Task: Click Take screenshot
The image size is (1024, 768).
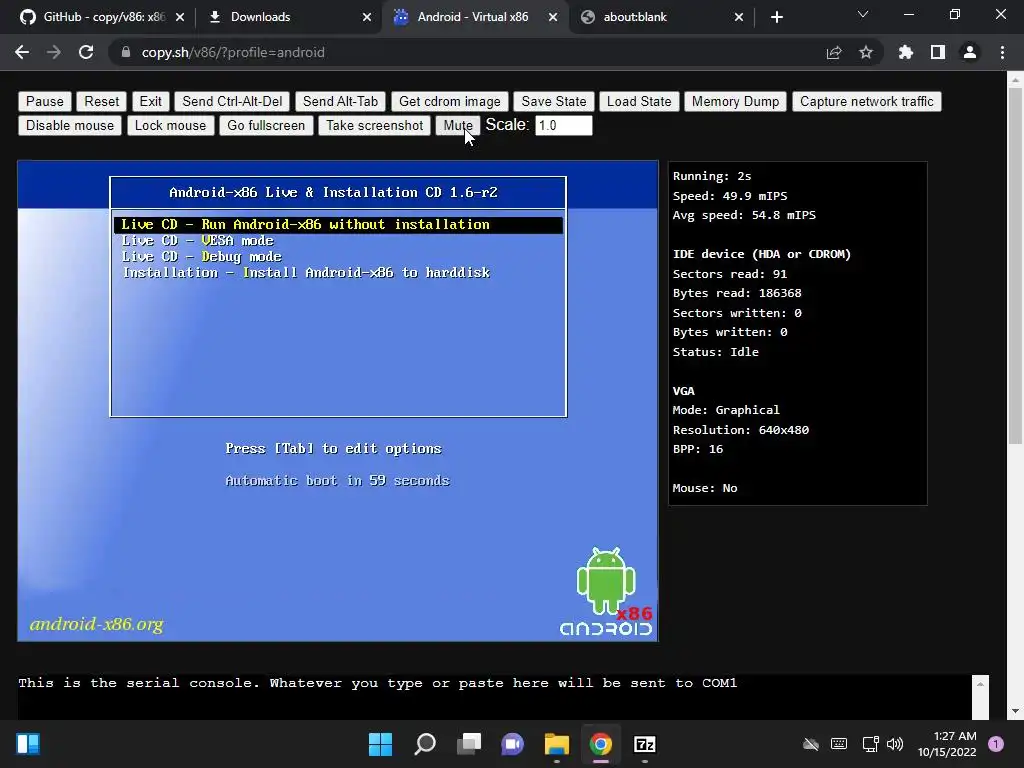Action: (x=375, y=125)
